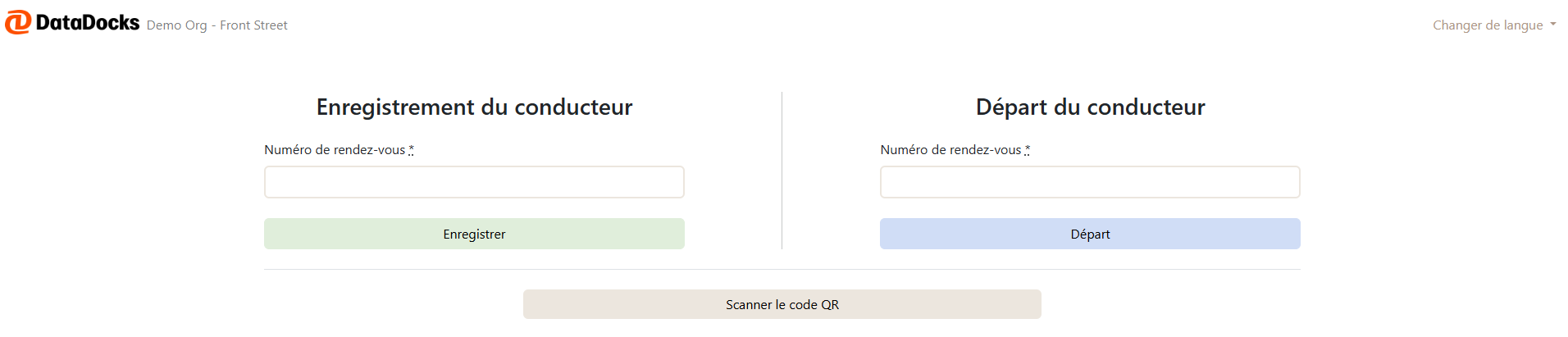This screenshot has width=1568, height=337.
Task: Click the 'Départ du conducteur' heading
Action: (x=1090, y=107)
